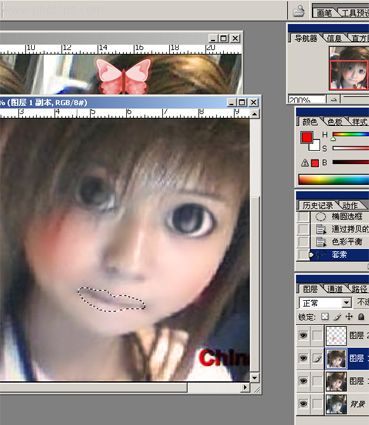Switch to the 通道 channels tab
Viewport: 369px width, 425px height.
[334, 289]
